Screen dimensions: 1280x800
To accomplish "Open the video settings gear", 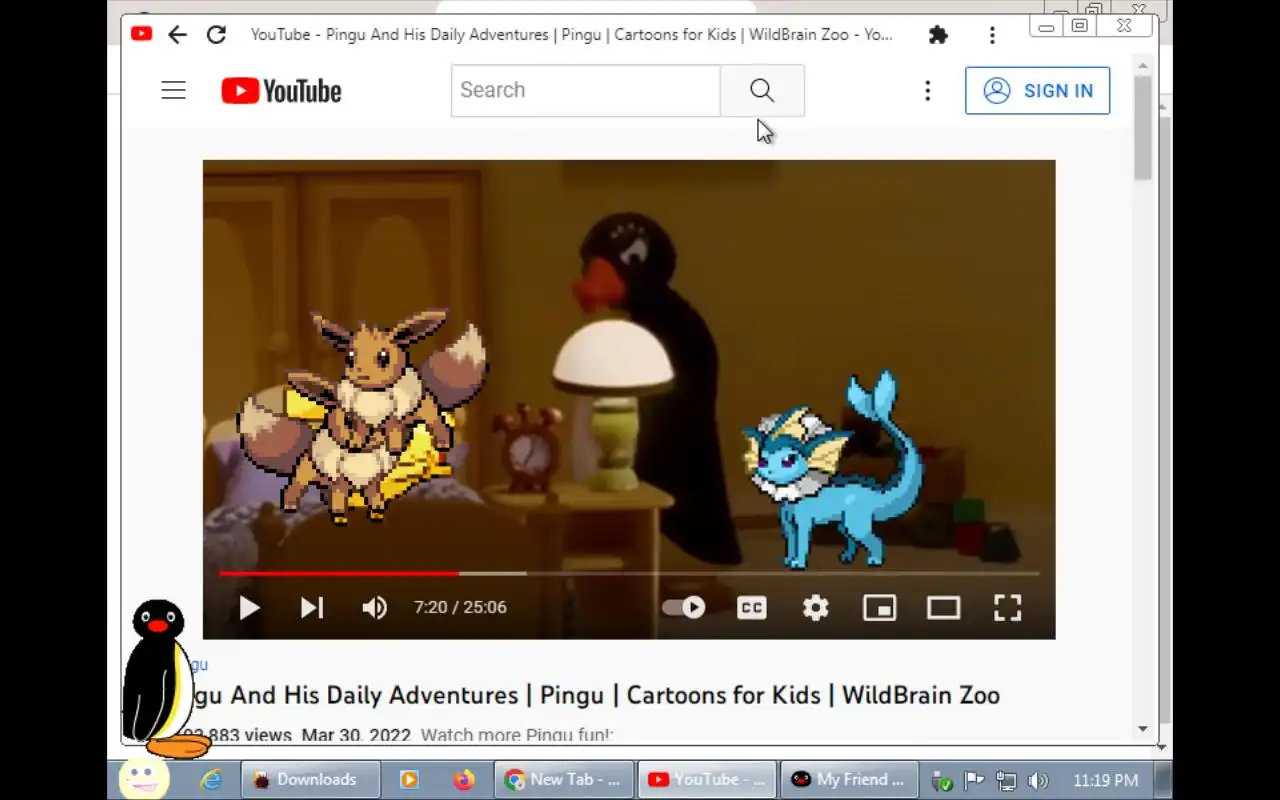I will [x=816, y=607].
